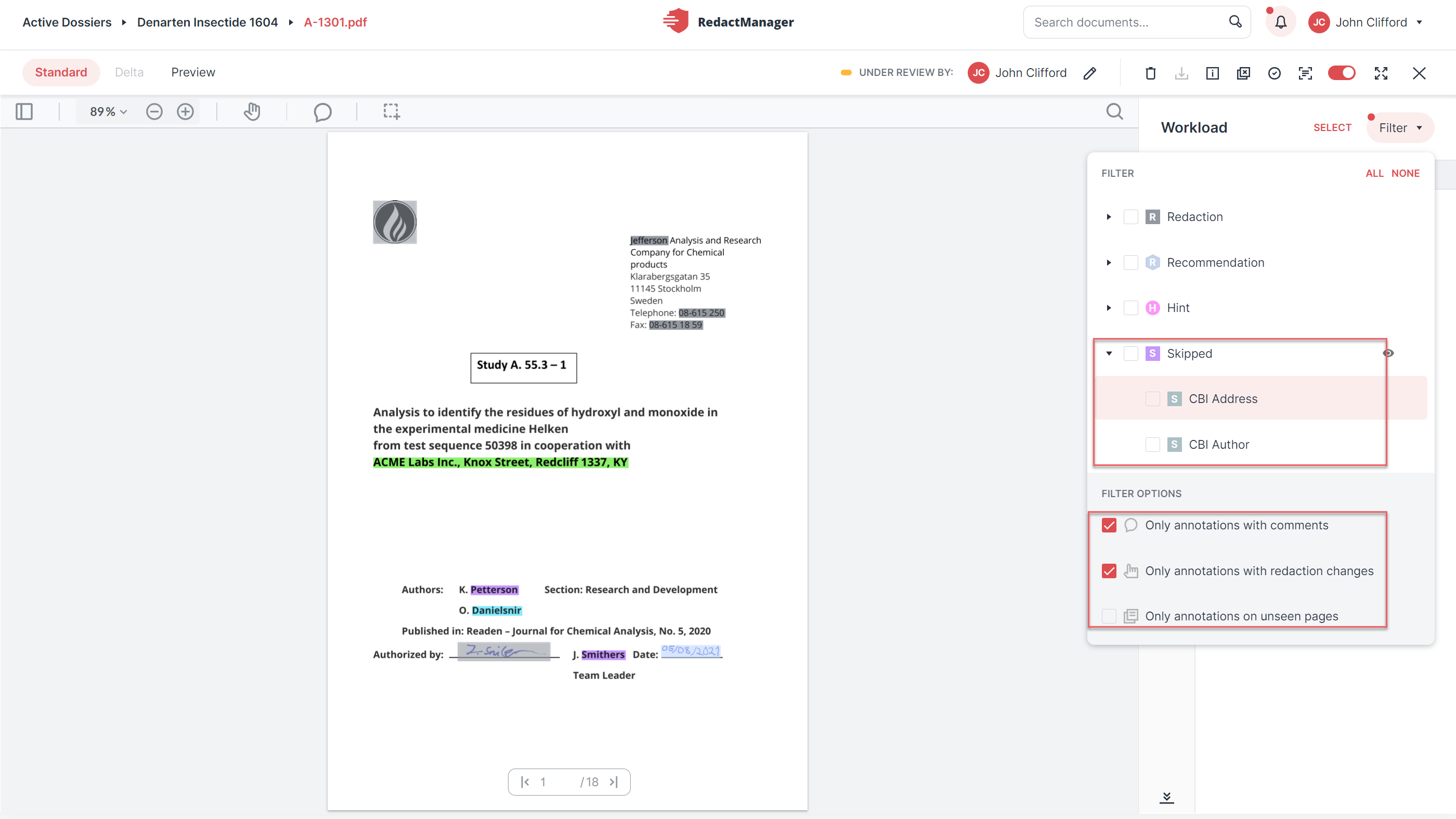
Task: Open the 89% zoom level dropdown
Action: [108, 111]
